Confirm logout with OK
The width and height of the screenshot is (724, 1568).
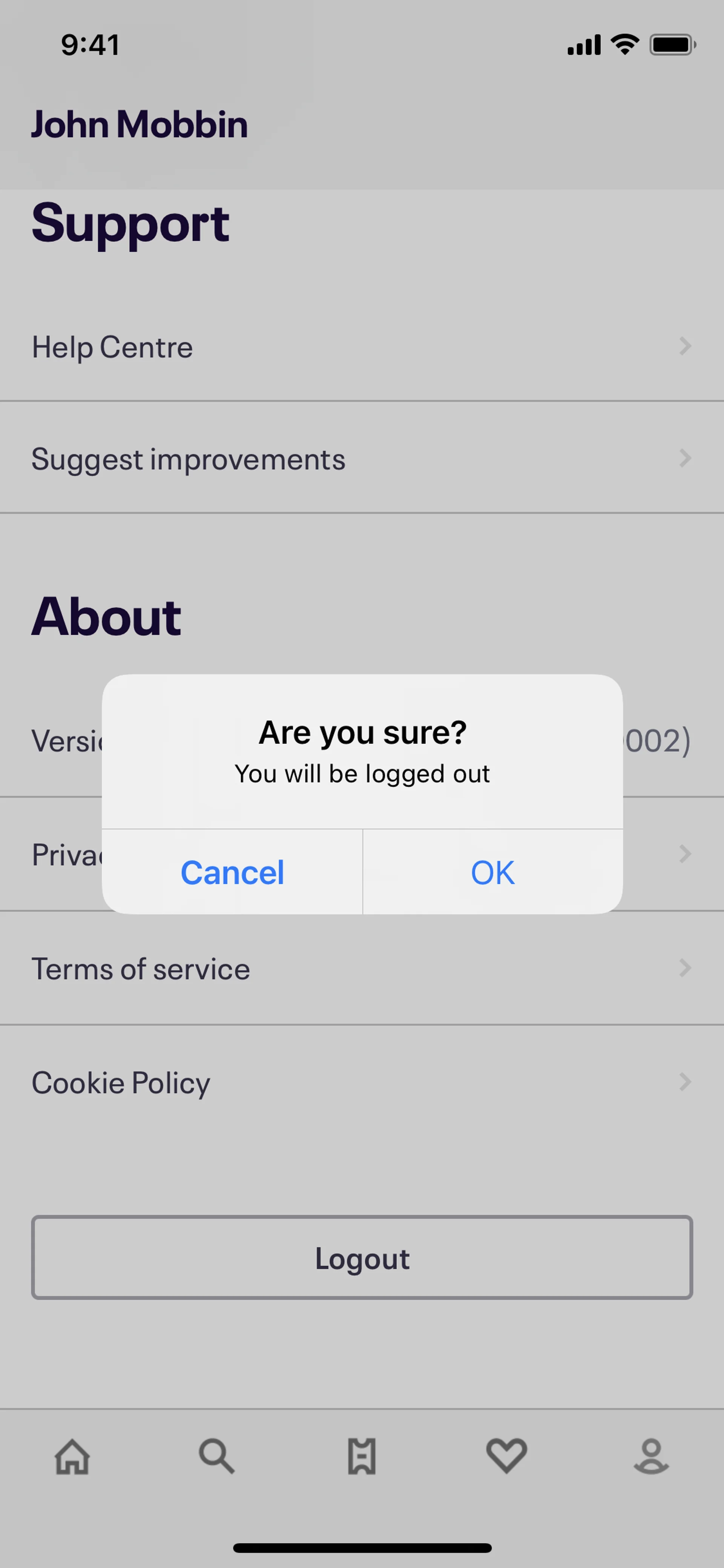(x=493, y=872)
